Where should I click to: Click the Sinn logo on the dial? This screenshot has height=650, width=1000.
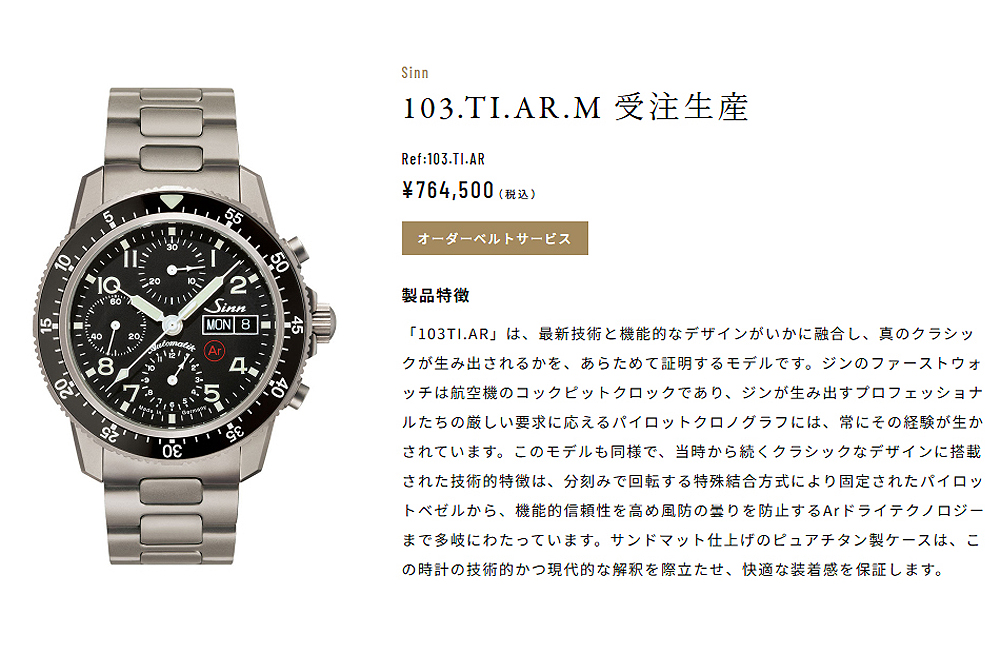(x=226, y=305)
